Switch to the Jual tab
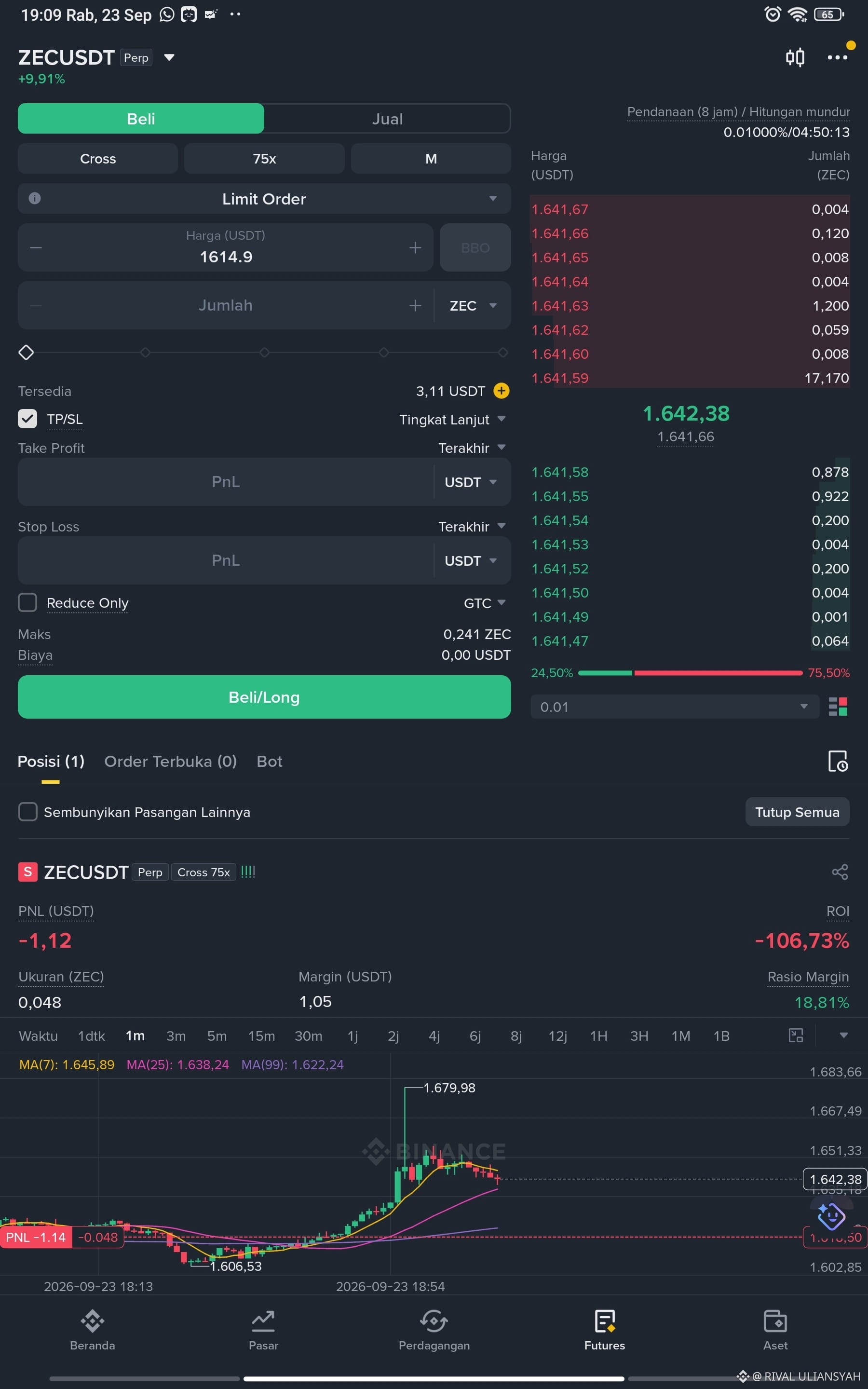The height and width of the screenshot is (1389, 868). (388, 119)
